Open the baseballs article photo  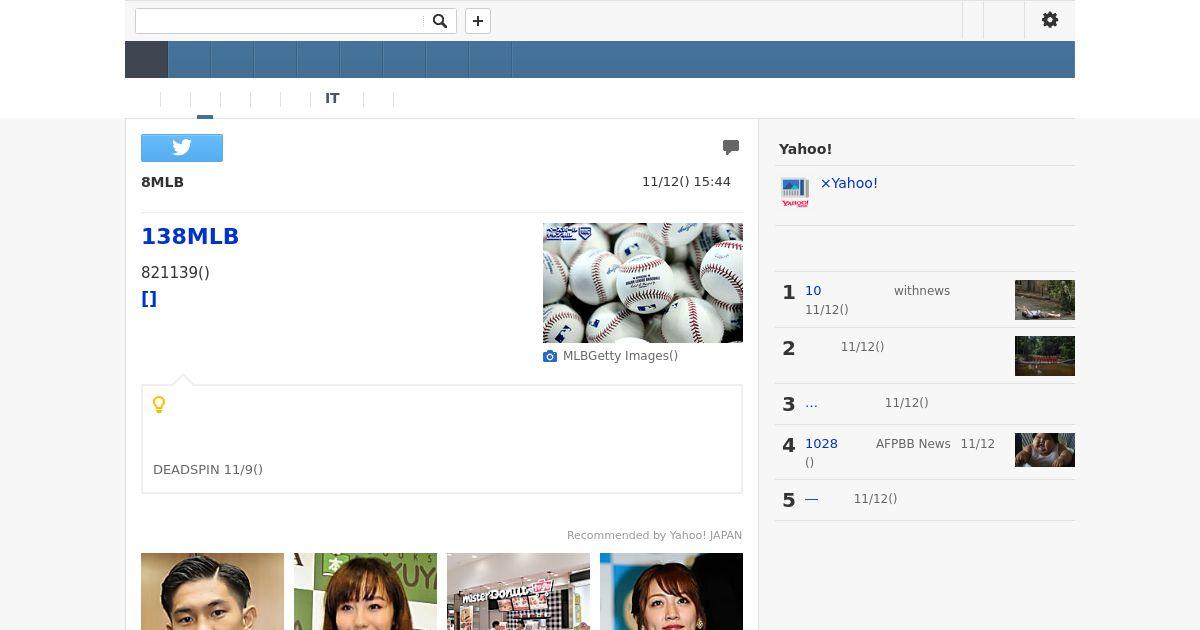tap(643, 283)
